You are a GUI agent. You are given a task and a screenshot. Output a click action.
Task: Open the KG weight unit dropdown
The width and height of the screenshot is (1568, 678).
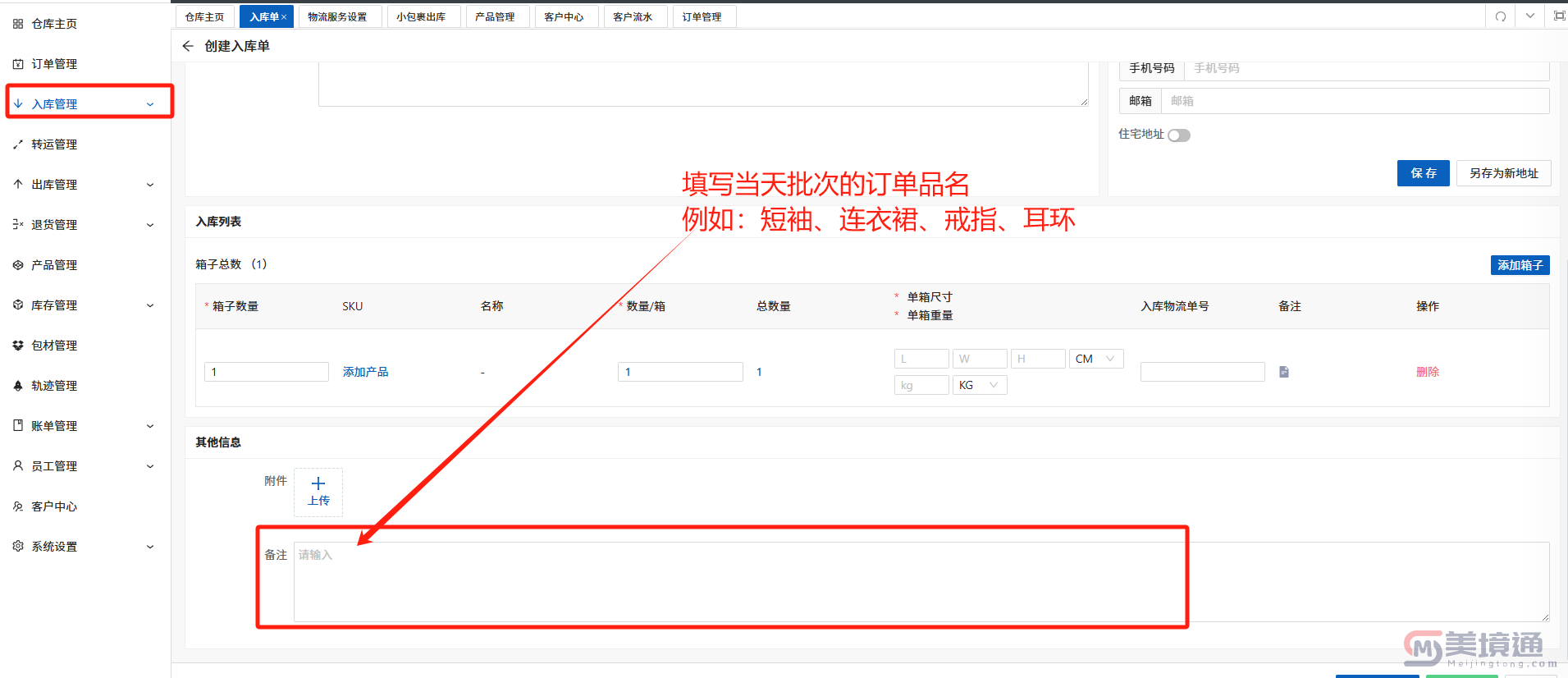(980, 385)
